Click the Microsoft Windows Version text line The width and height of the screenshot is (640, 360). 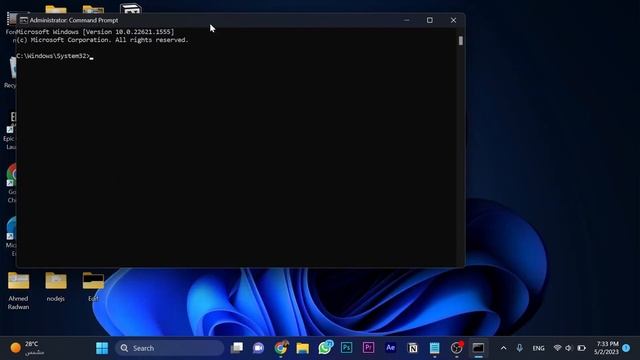[95, 32]
